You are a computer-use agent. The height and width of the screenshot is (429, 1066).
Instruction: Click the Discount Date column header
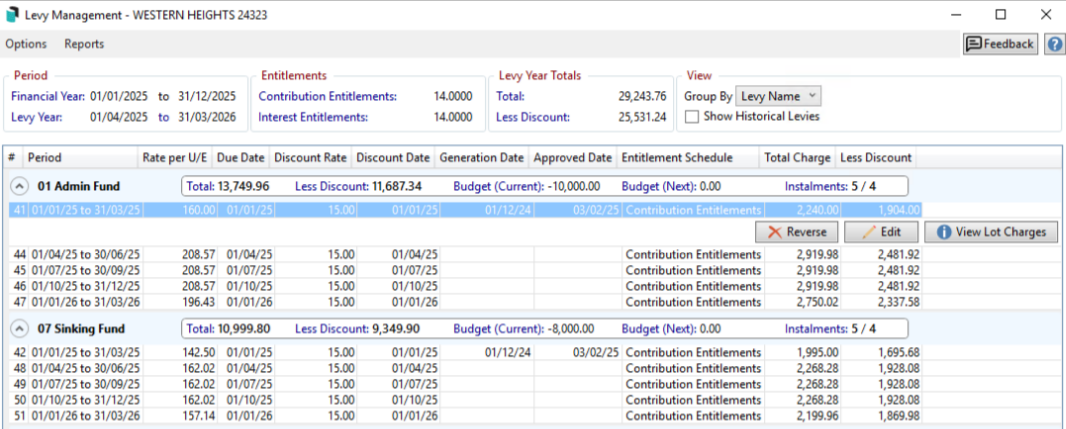click(393, 158)
